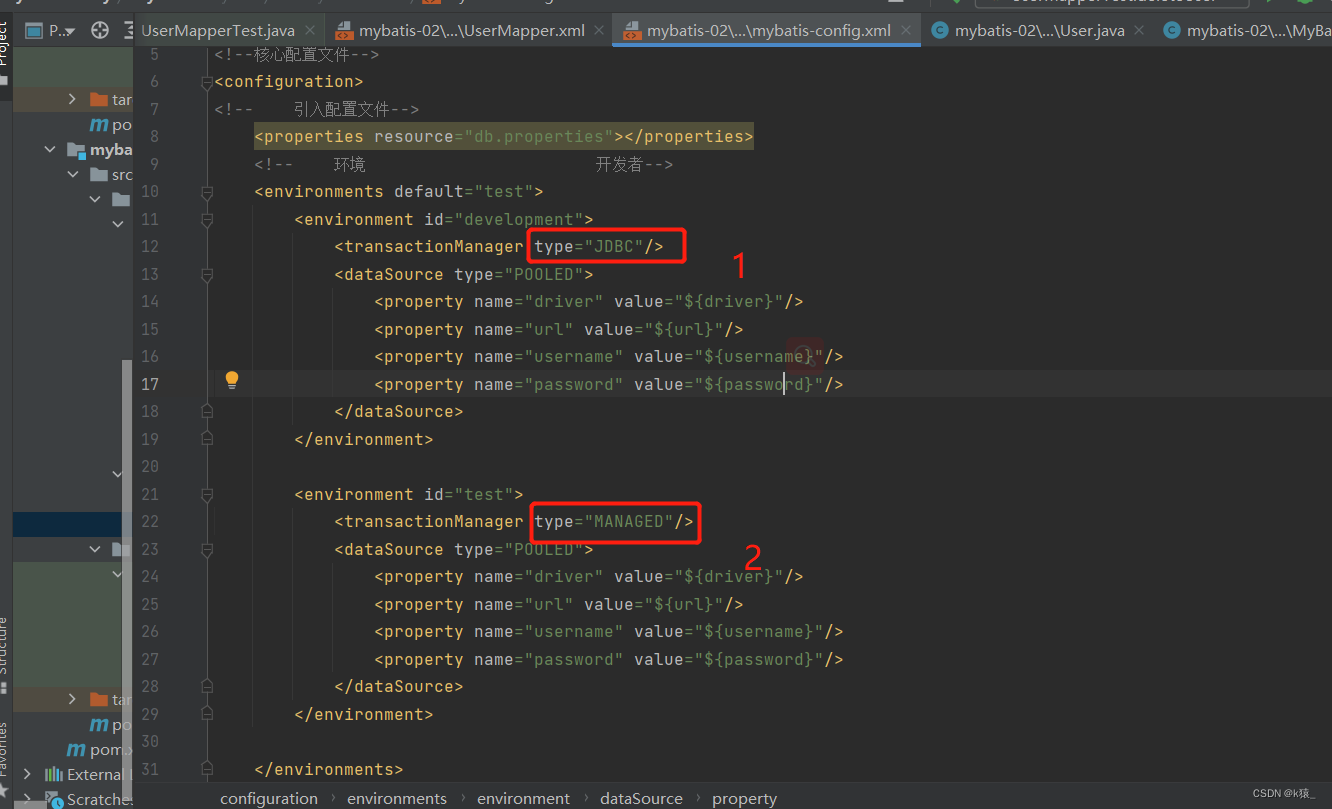Fold the development environment on line 11

click(207, 219)
